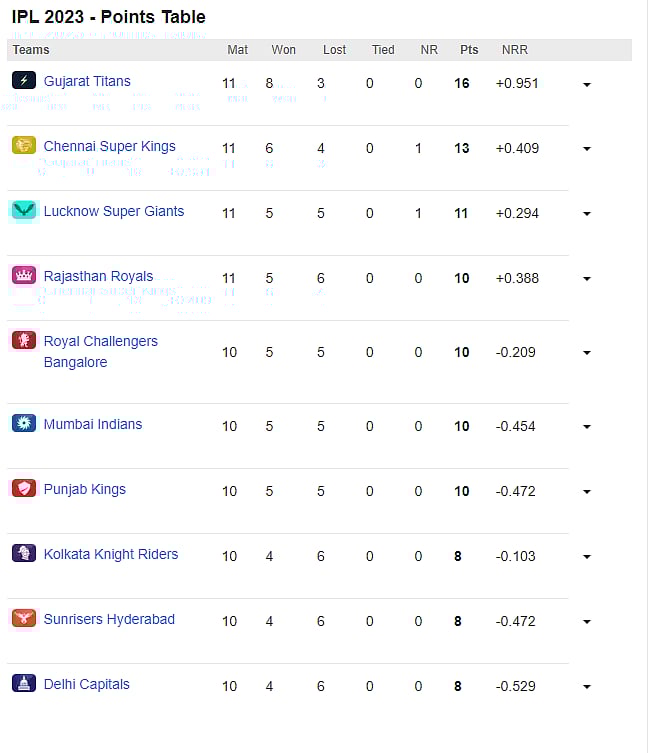The image size is (649, 753).
Task: Expand the Punjab Kings row arrow
Action: coord(587,493)
